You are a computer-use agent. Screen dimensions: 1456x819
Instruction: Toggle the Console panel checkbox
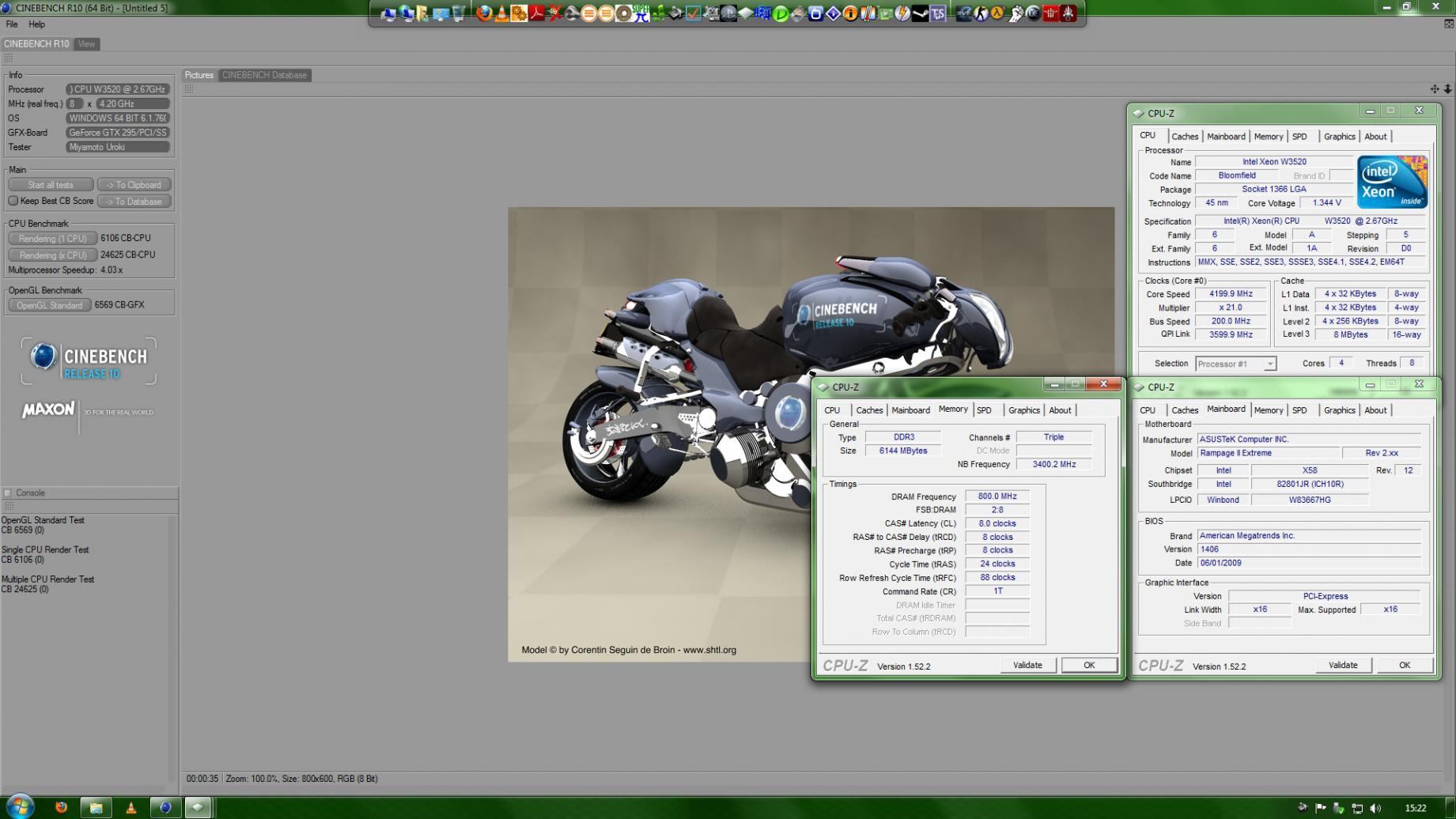[x=8, y=493]
